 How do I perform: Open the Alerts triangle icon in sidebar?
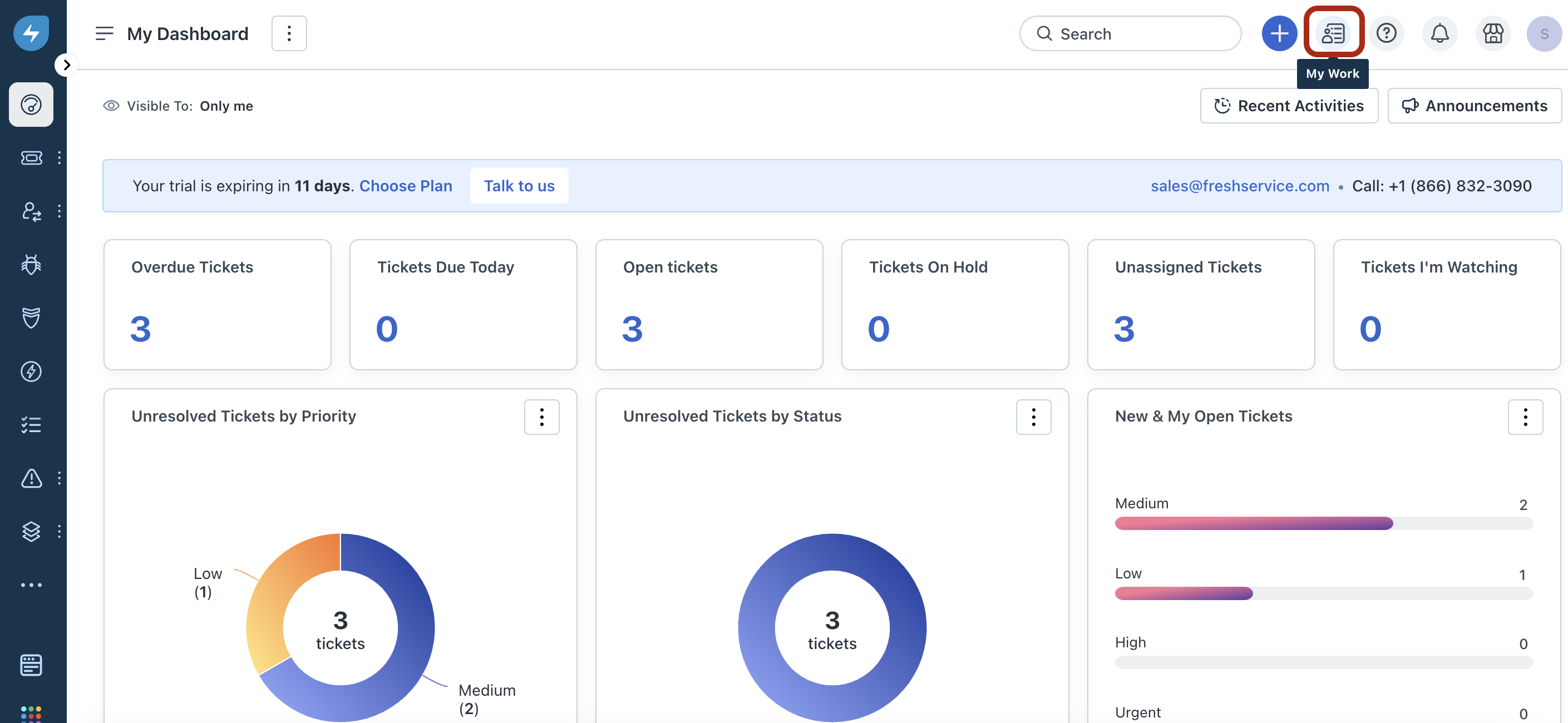click(31, 478)
